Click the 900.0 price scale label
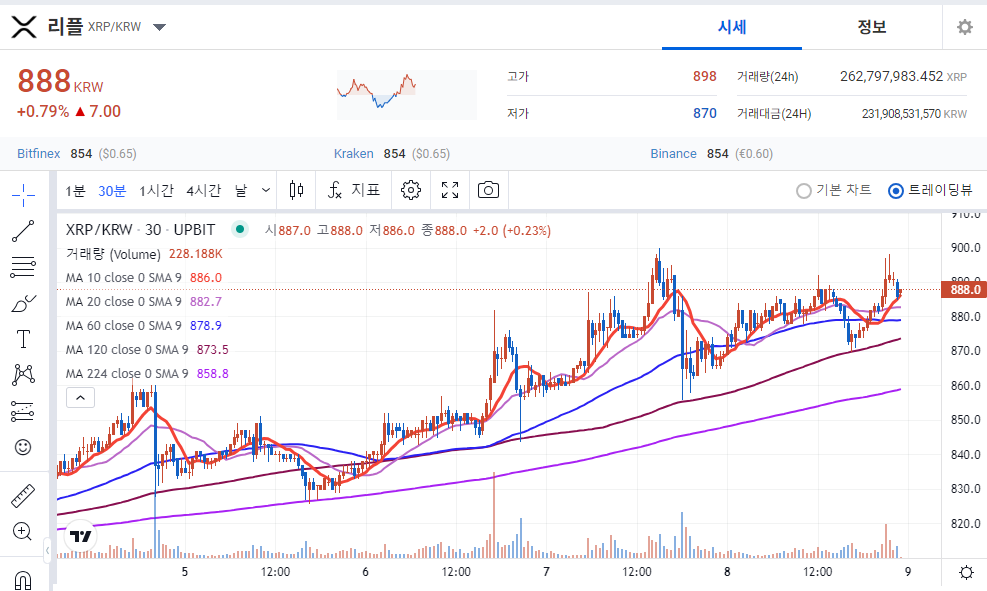987x591 pixels. tap(965, 248)
